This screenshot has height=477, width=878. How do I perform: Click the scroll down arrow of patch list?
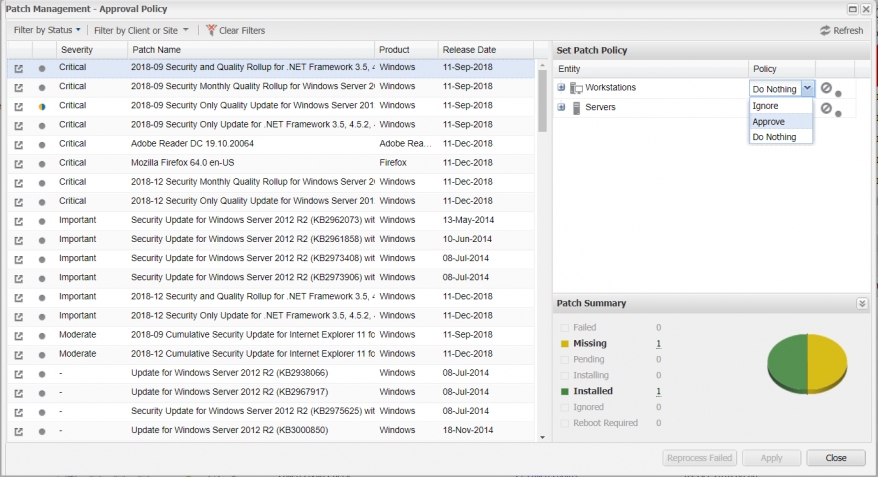[x=542, y=437]
